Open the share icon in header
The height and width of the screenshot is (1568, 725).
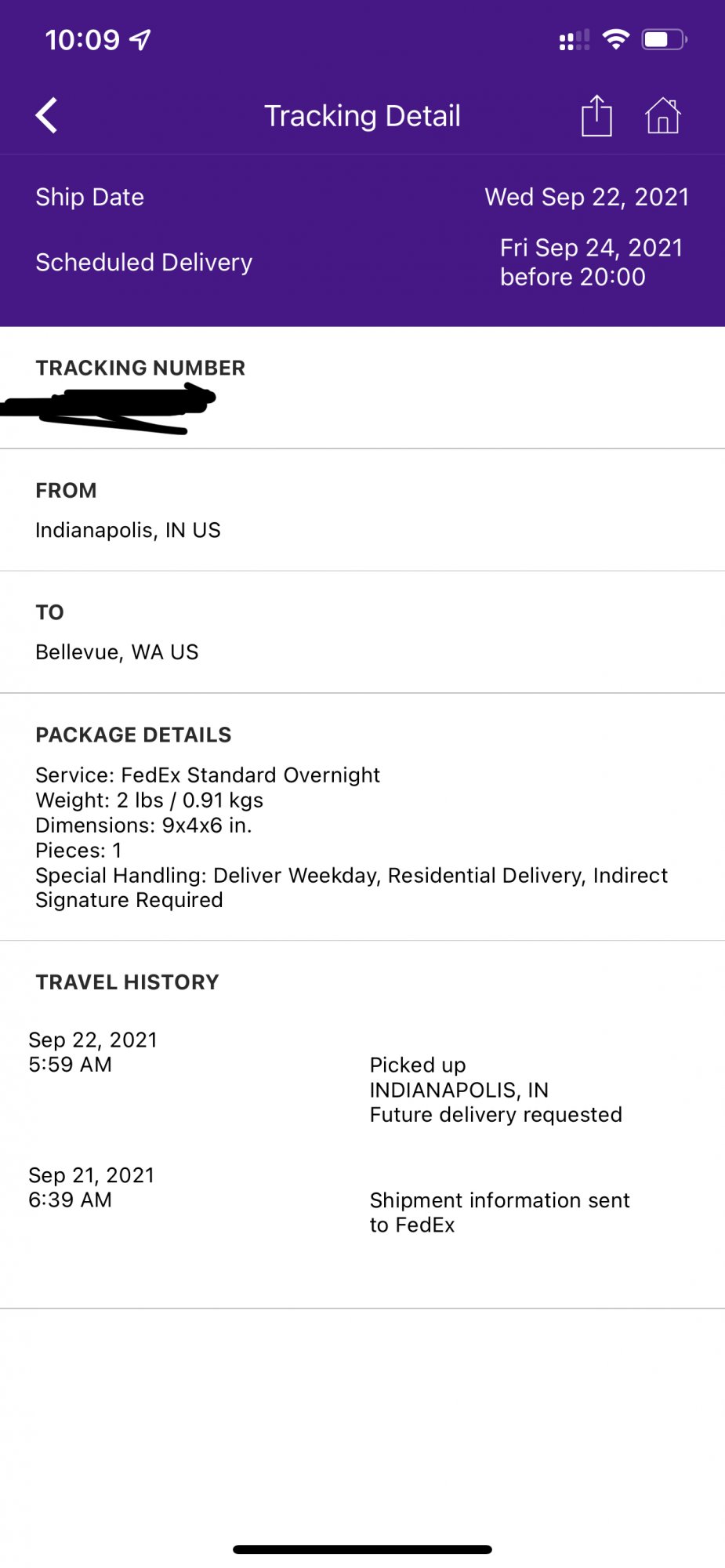click(x=596, y=115)
